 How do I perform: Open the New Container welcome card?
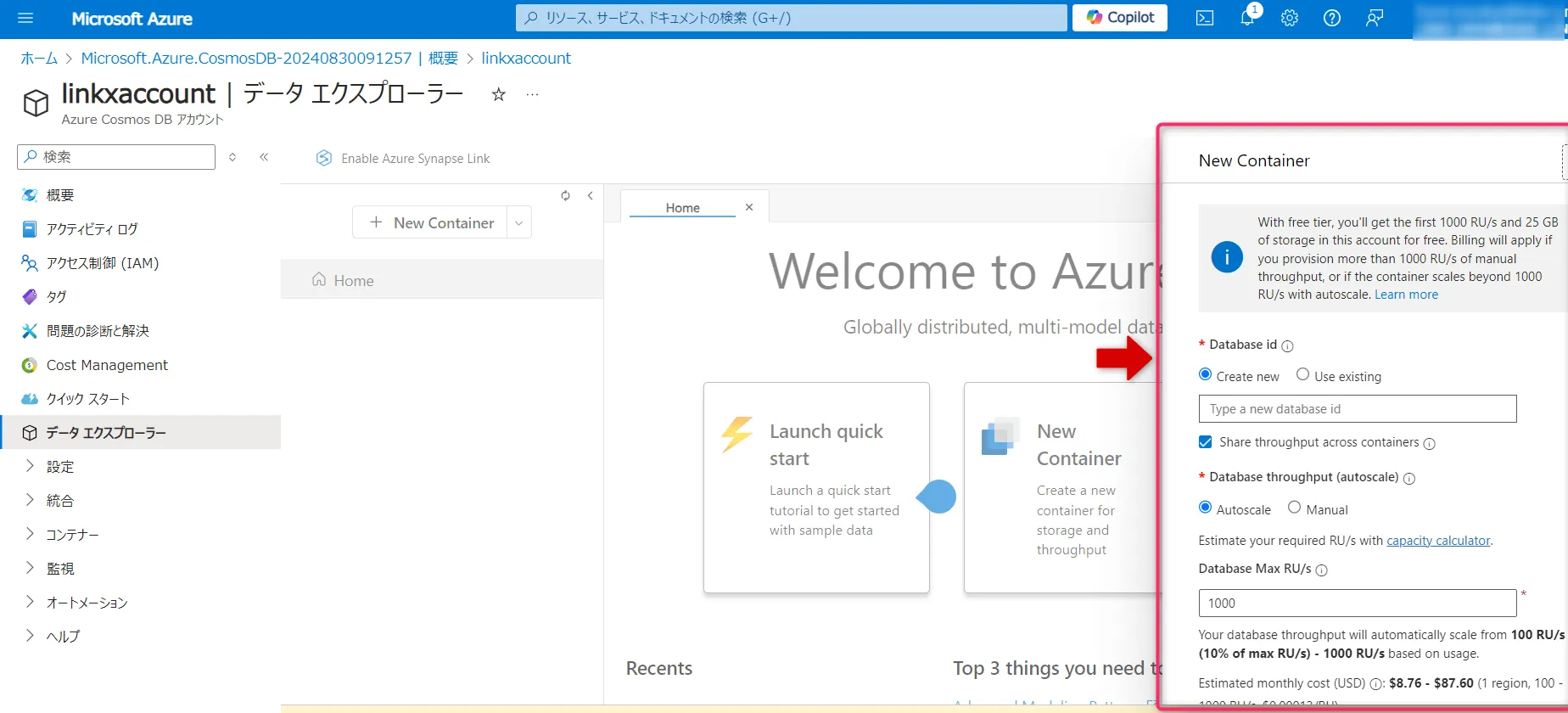click(x=1062, y=487)
